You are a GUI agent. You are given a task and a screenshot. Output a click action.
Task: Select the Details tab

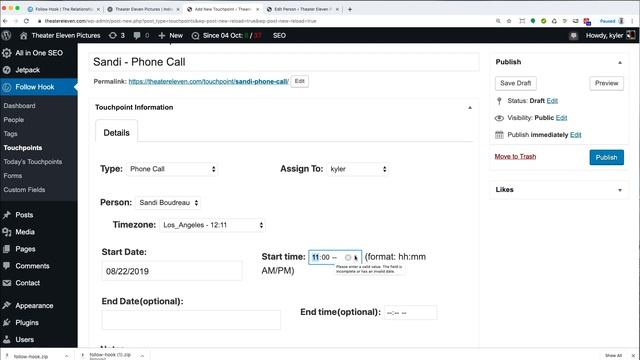click(x=116, y=133)
